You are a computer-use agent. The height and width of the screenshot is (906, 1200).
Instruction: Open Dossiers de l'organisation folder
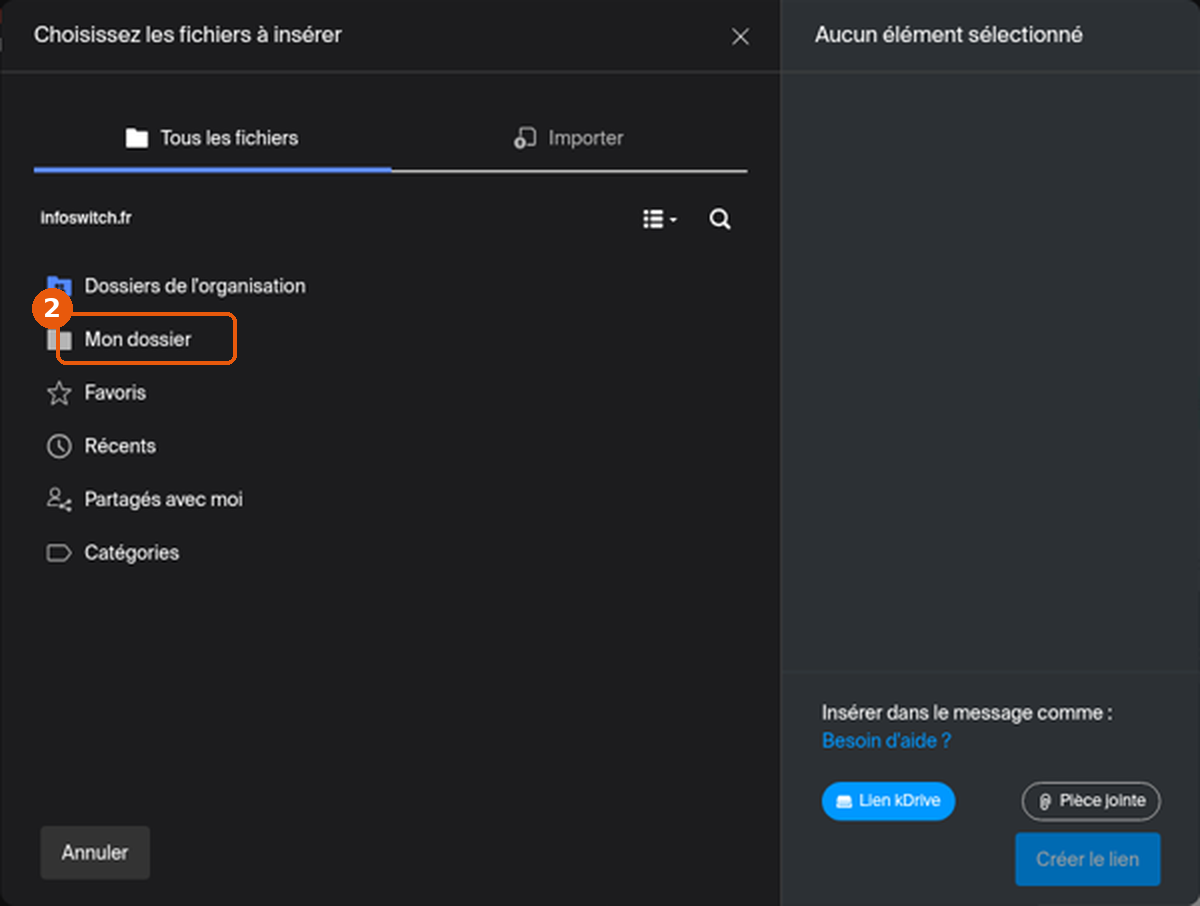click(x=195, y=286)
